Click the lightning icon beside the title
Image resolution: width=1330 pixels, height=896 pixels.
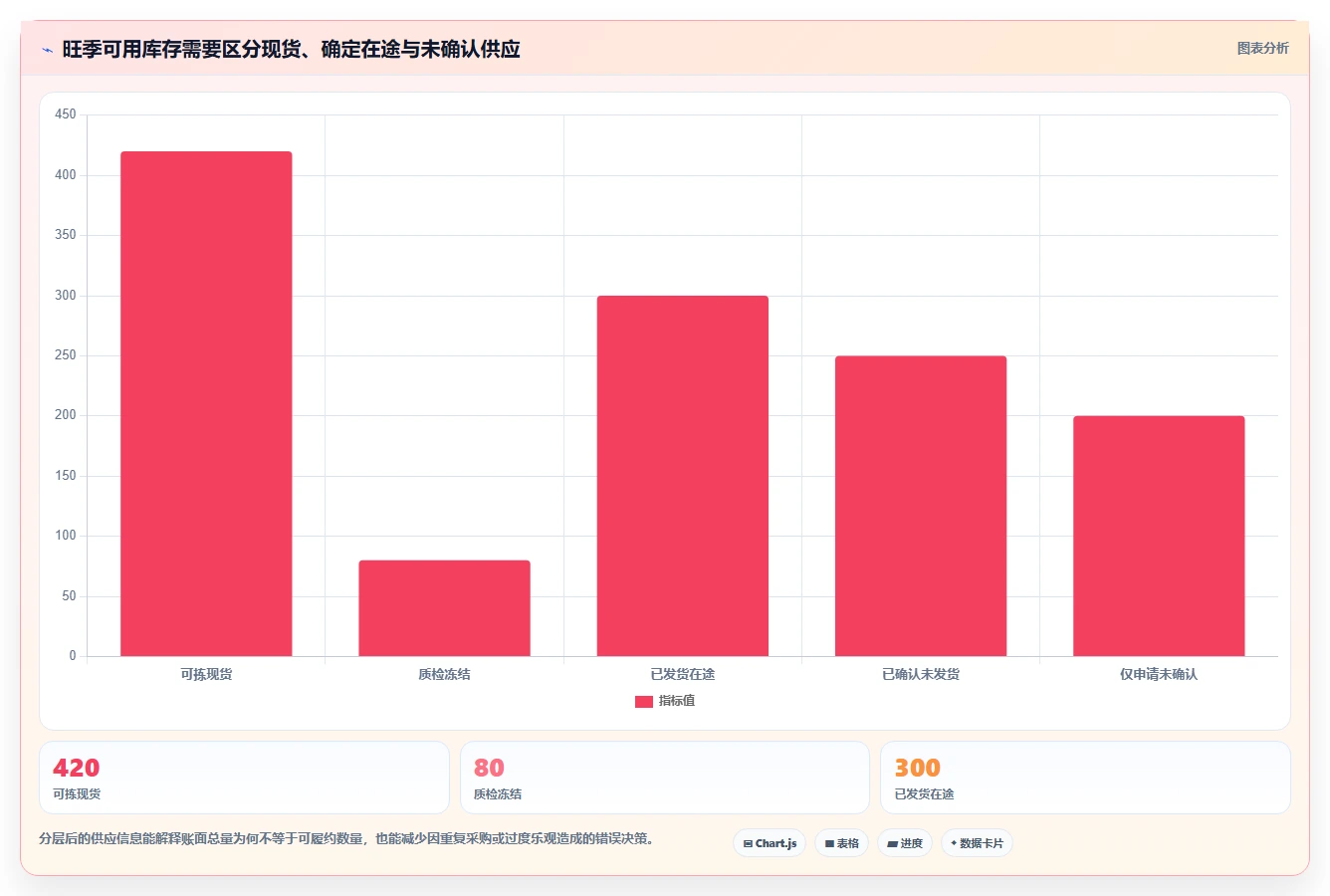tap(47, 50)
